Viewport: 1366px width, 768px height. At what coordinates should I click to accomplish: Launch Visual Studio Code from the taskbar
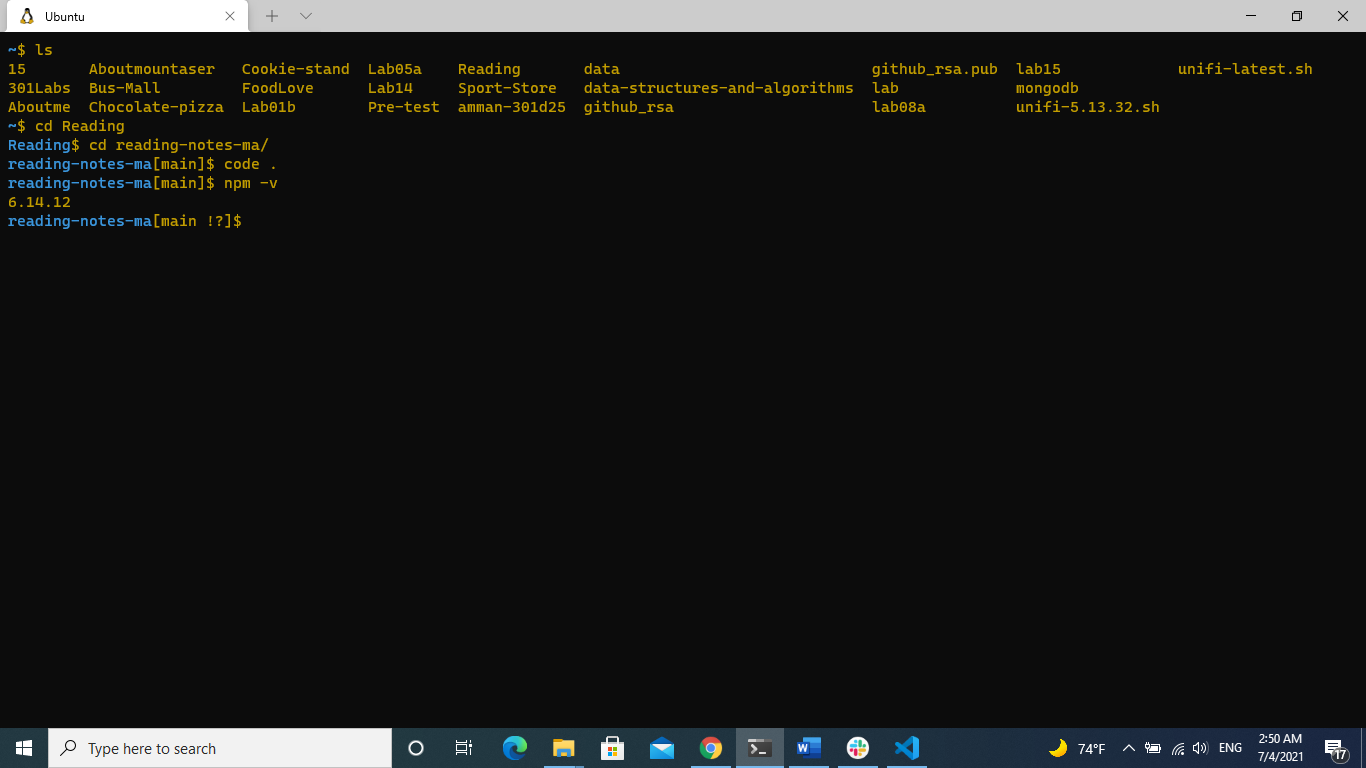pos(906,747)
